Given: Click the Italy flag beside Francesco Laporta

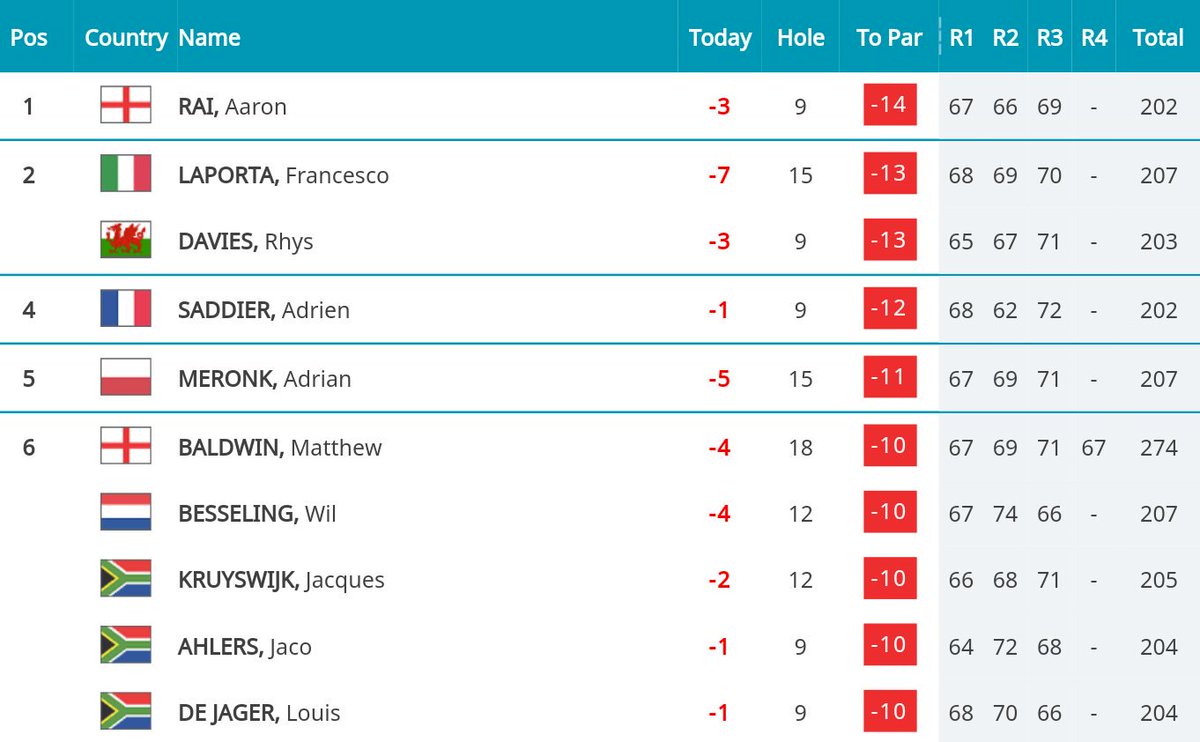Looking at the screenshot, I should 126,174.
